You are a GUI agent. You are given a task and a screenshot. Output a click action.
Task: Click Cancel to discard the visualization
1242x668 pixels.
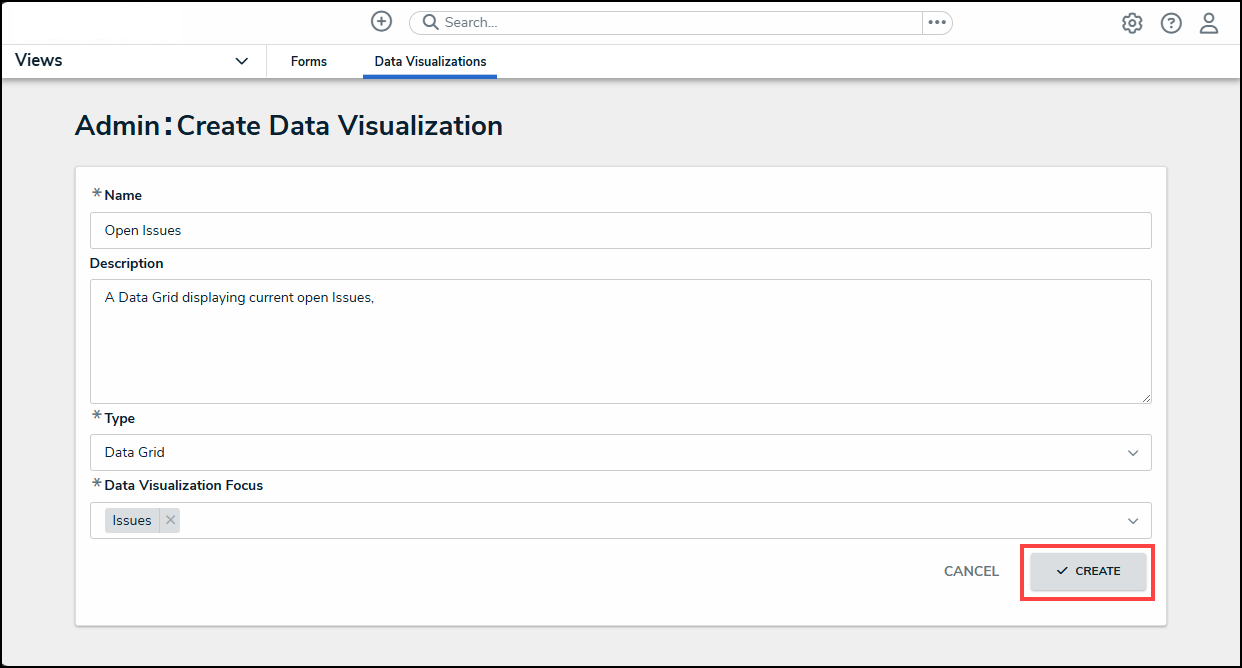point(971,571)
